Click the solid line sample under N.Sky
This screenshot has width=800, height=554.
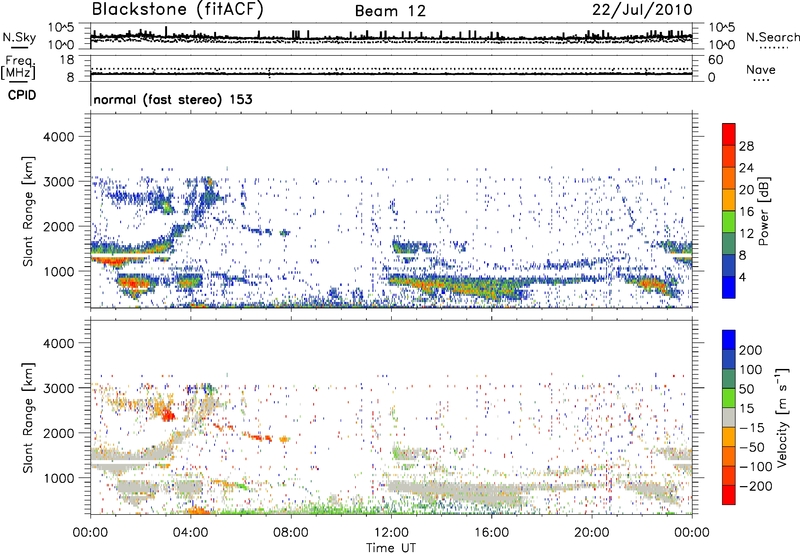pyautogui.click(x=19, y=47)
